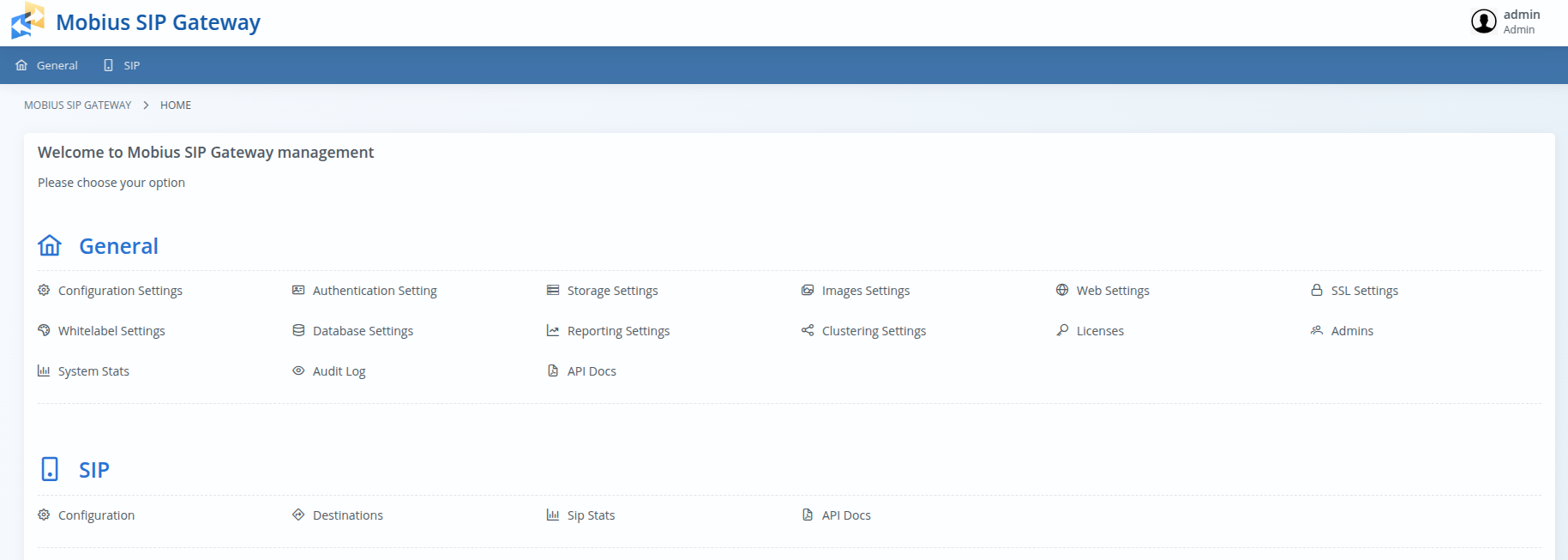Viewport: 1568px width, 560px height.
Task: View the System Stats link
Action: [x=93, y=371]
